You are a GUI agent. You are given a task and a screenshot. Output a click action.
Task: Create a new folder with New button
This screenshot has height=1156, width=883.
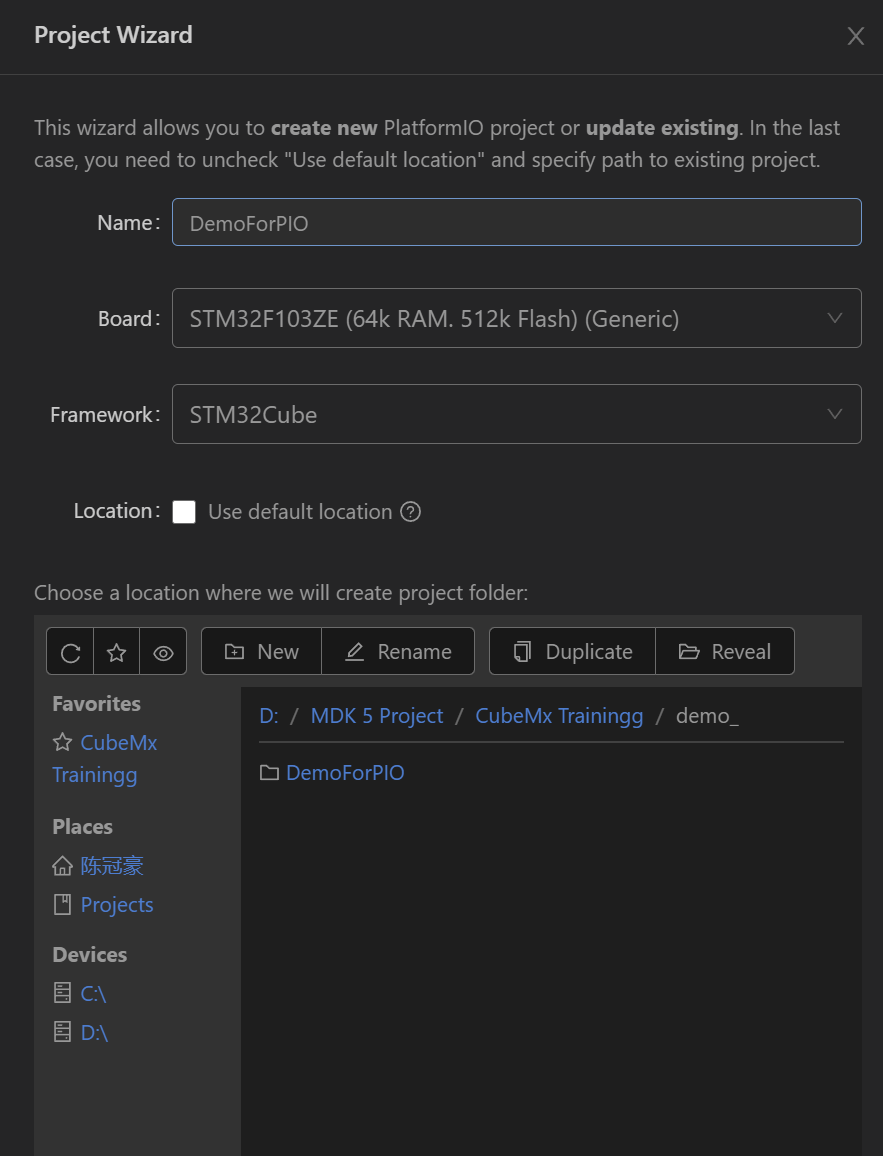pos(261,652)
